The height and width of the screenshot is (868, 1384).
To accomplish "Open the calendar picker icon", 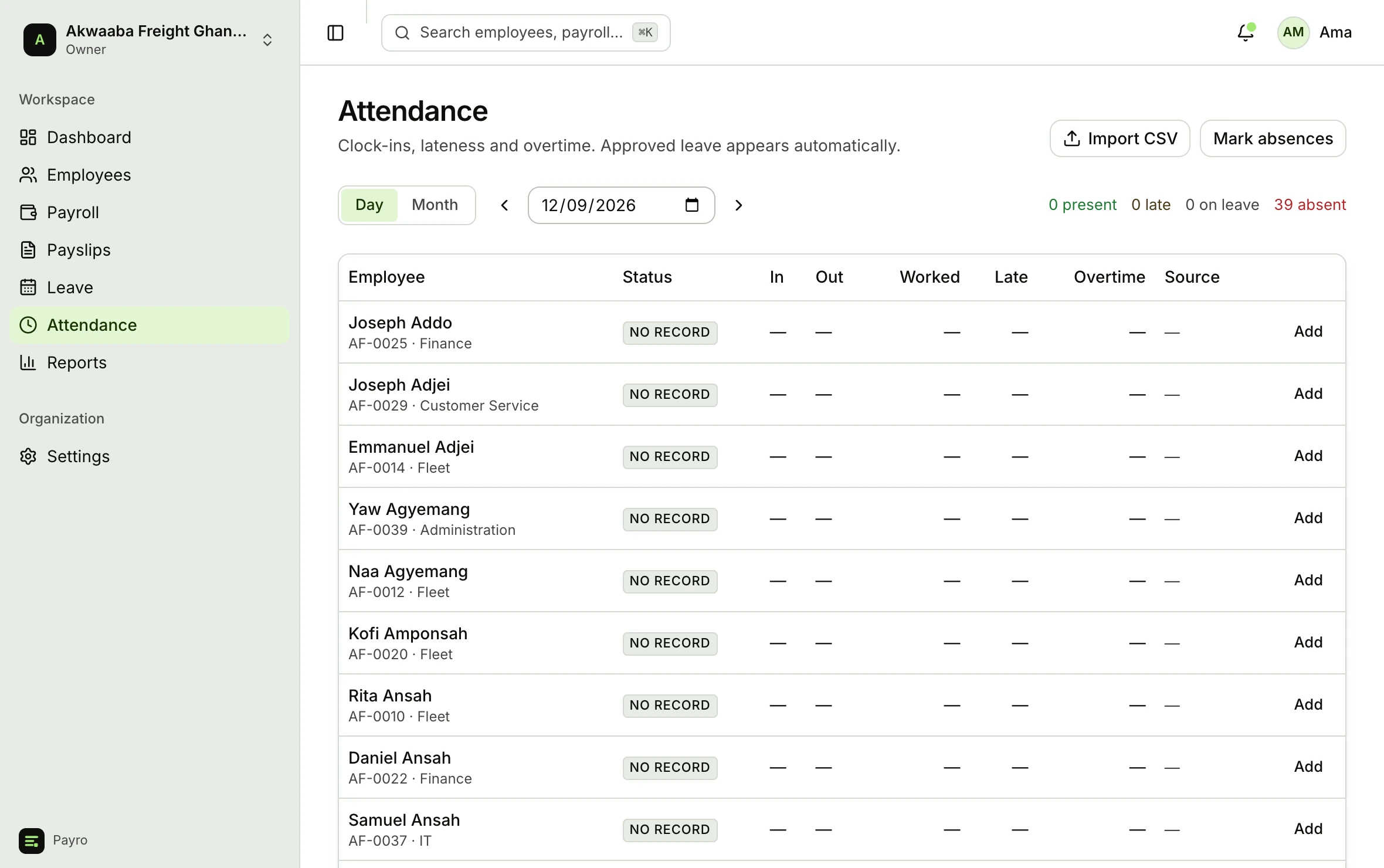I will point(692,205).
